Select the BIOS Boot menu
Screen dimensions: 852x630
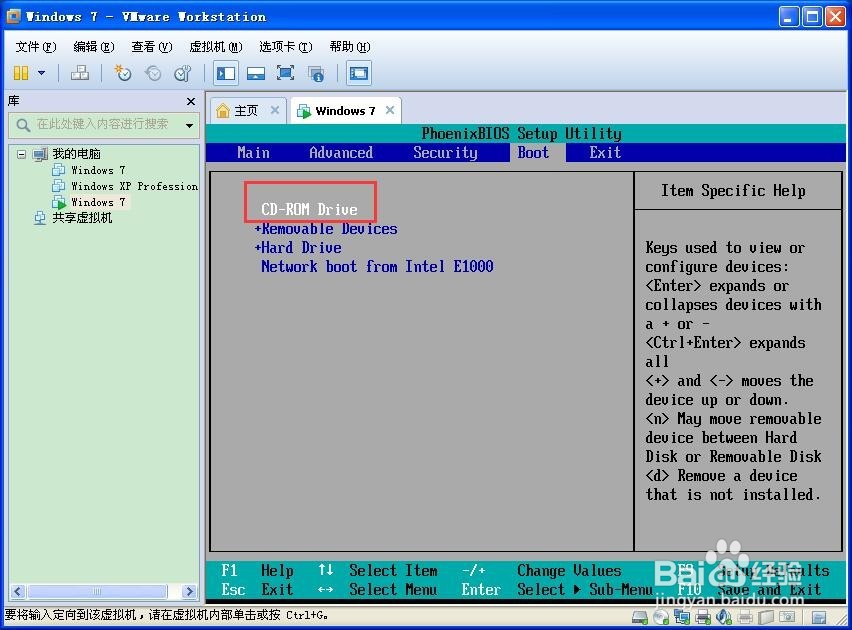(x=533, y=153)
